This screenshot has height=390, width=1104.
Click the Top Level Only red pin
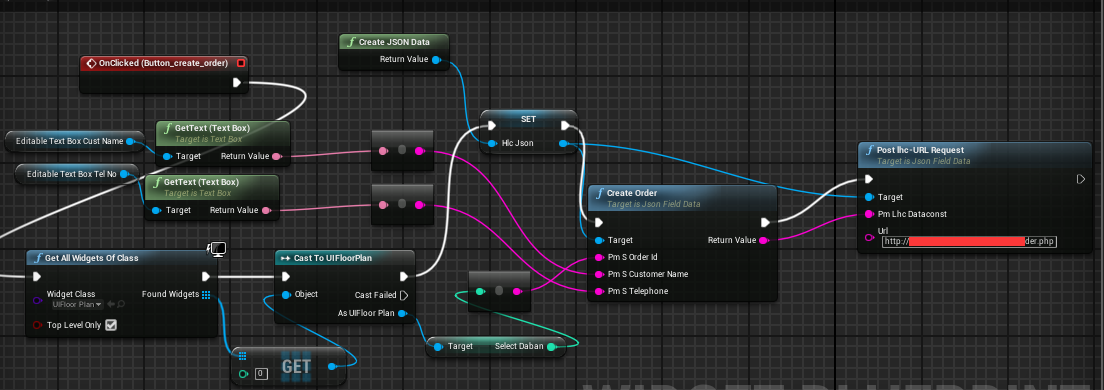[x=37, y=325]
